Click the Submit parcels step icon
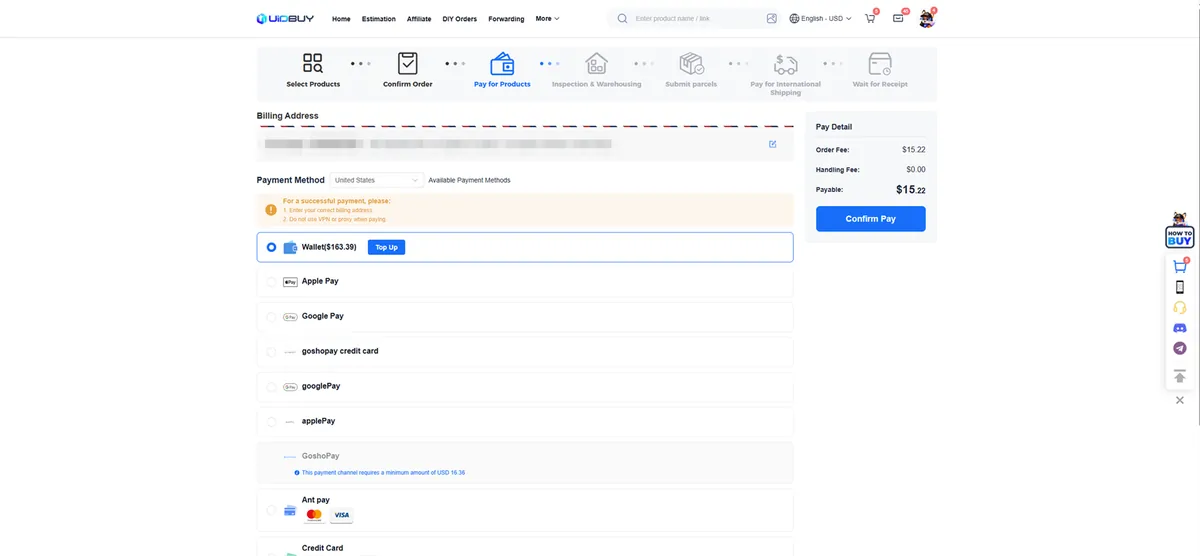 [x=691, y=64]
